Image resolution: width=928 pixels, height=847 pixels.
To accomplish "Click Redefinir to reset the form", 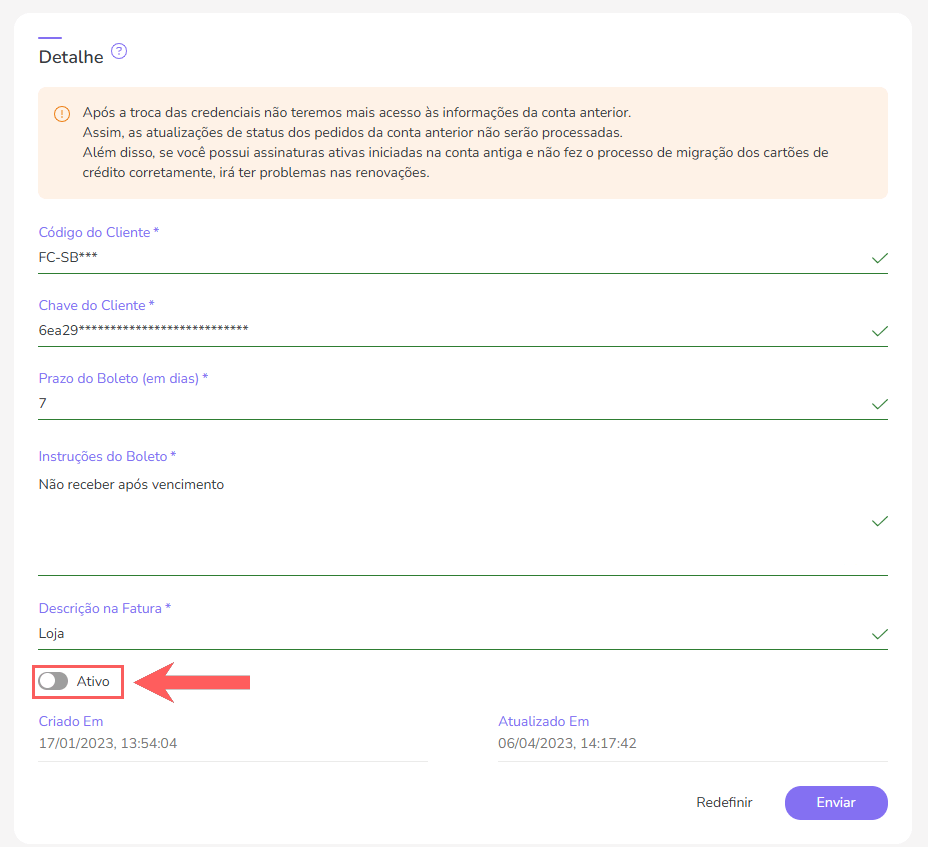I will coord(724,802).
